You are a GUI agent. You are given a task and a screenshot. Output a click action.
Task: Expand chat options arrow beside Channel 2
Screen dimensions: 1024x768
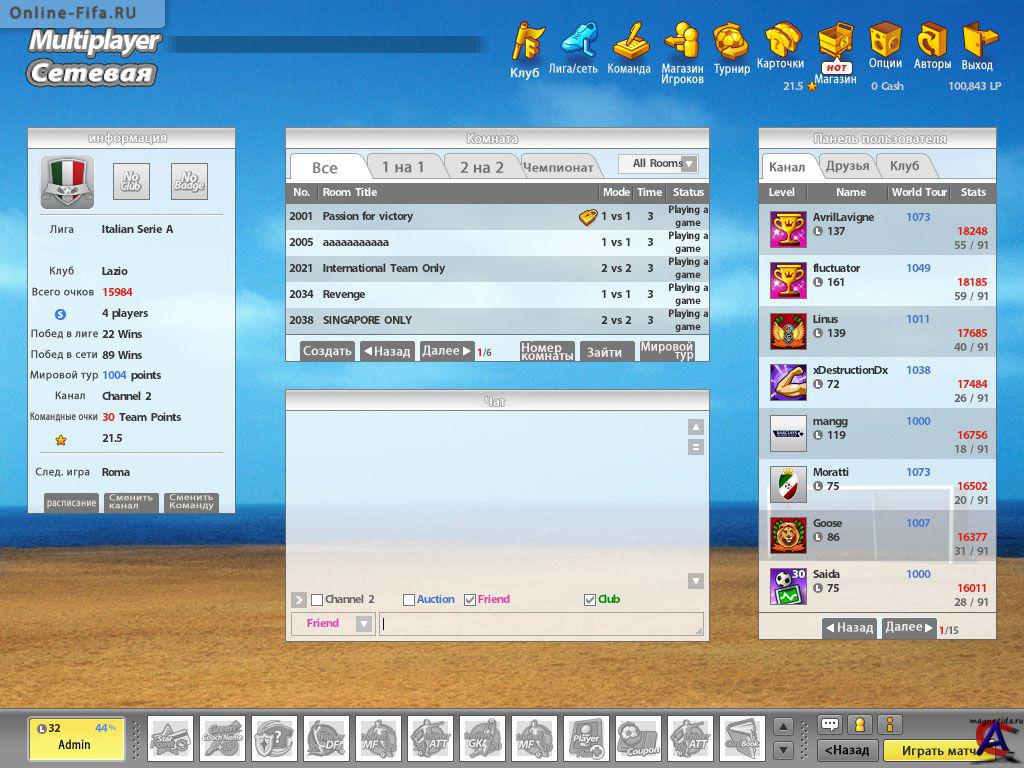(299, 600)
